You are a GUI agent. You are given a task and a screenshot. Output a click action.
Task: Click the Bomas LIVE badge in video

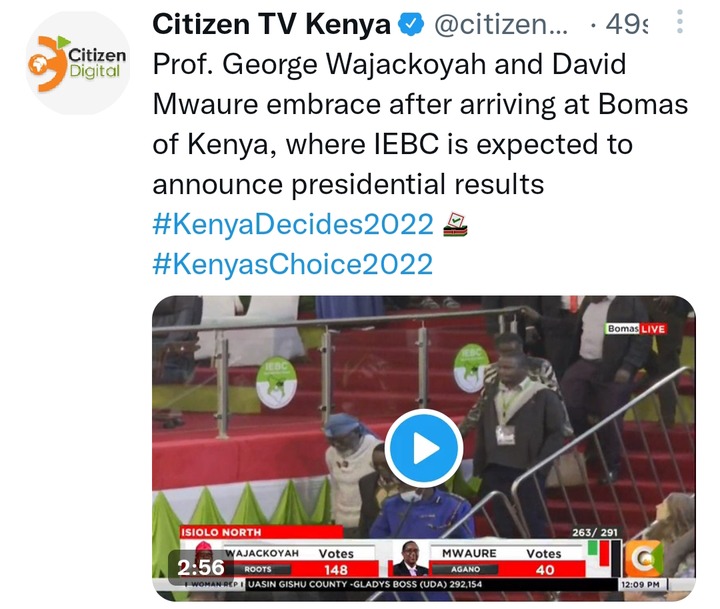point(636,329)
